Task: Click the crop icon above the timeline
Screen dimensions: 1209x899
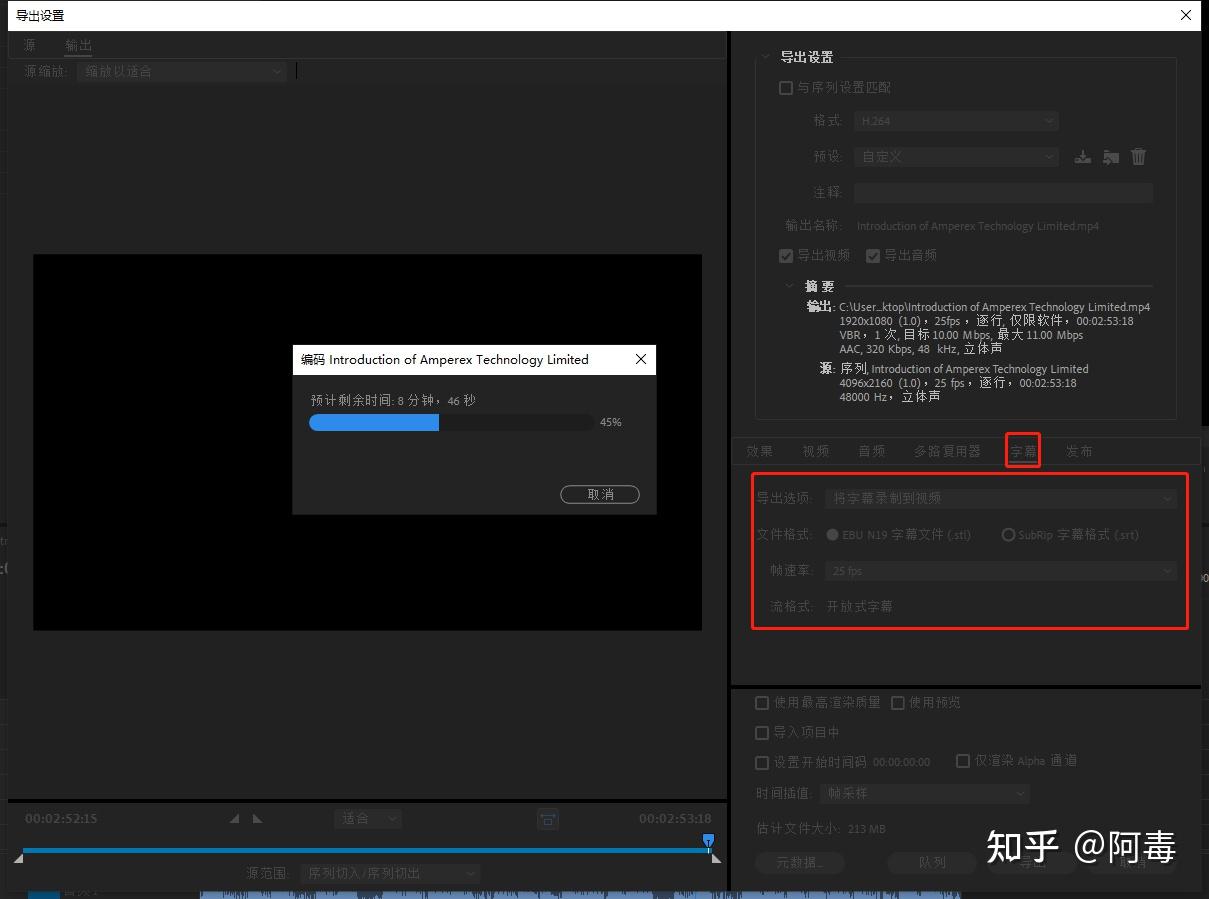Action: click(547, 819)
